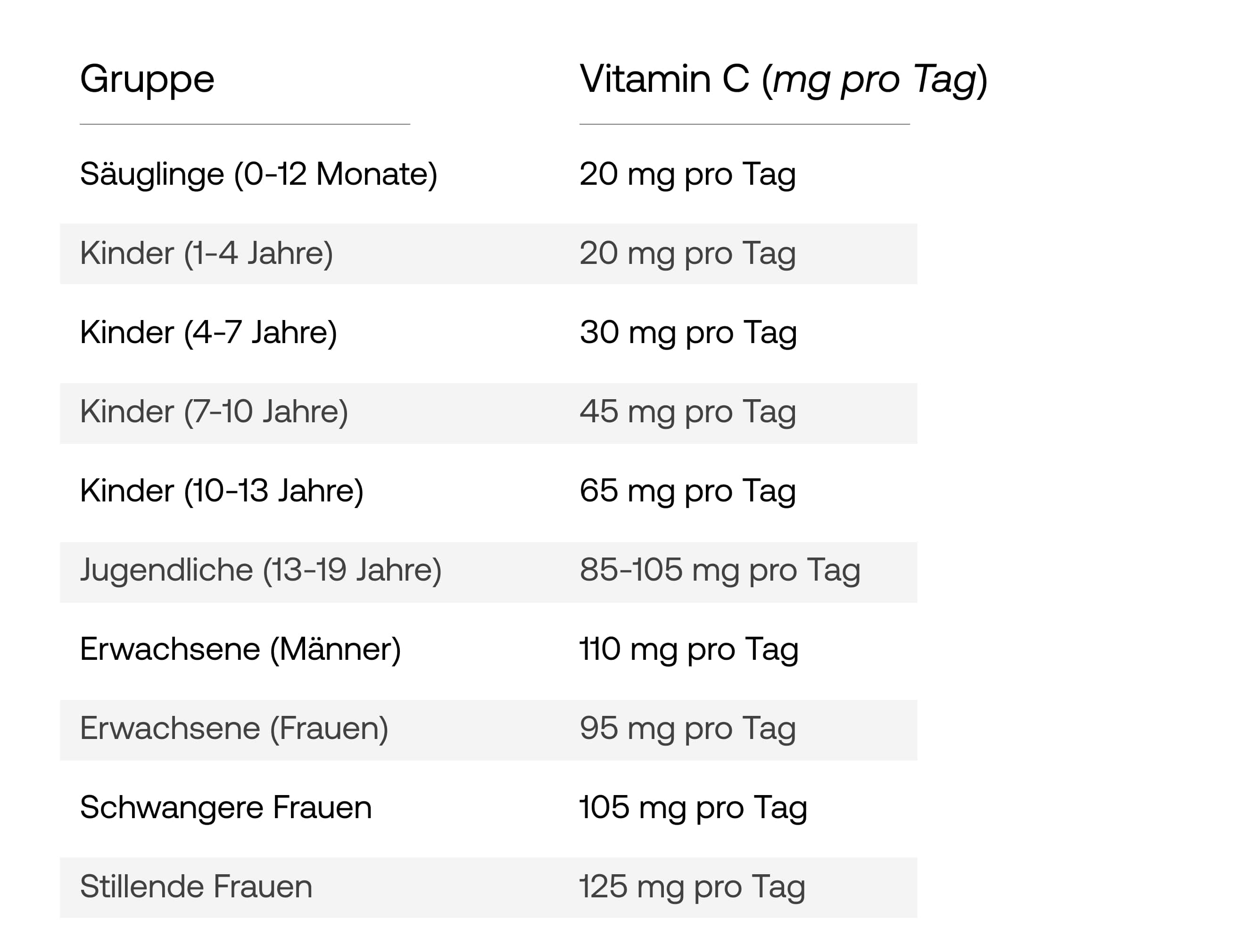This screenshot has width=1249, height=952.
Task: Click the 85-105 mg pro Tag value
Action: (720, 570)
